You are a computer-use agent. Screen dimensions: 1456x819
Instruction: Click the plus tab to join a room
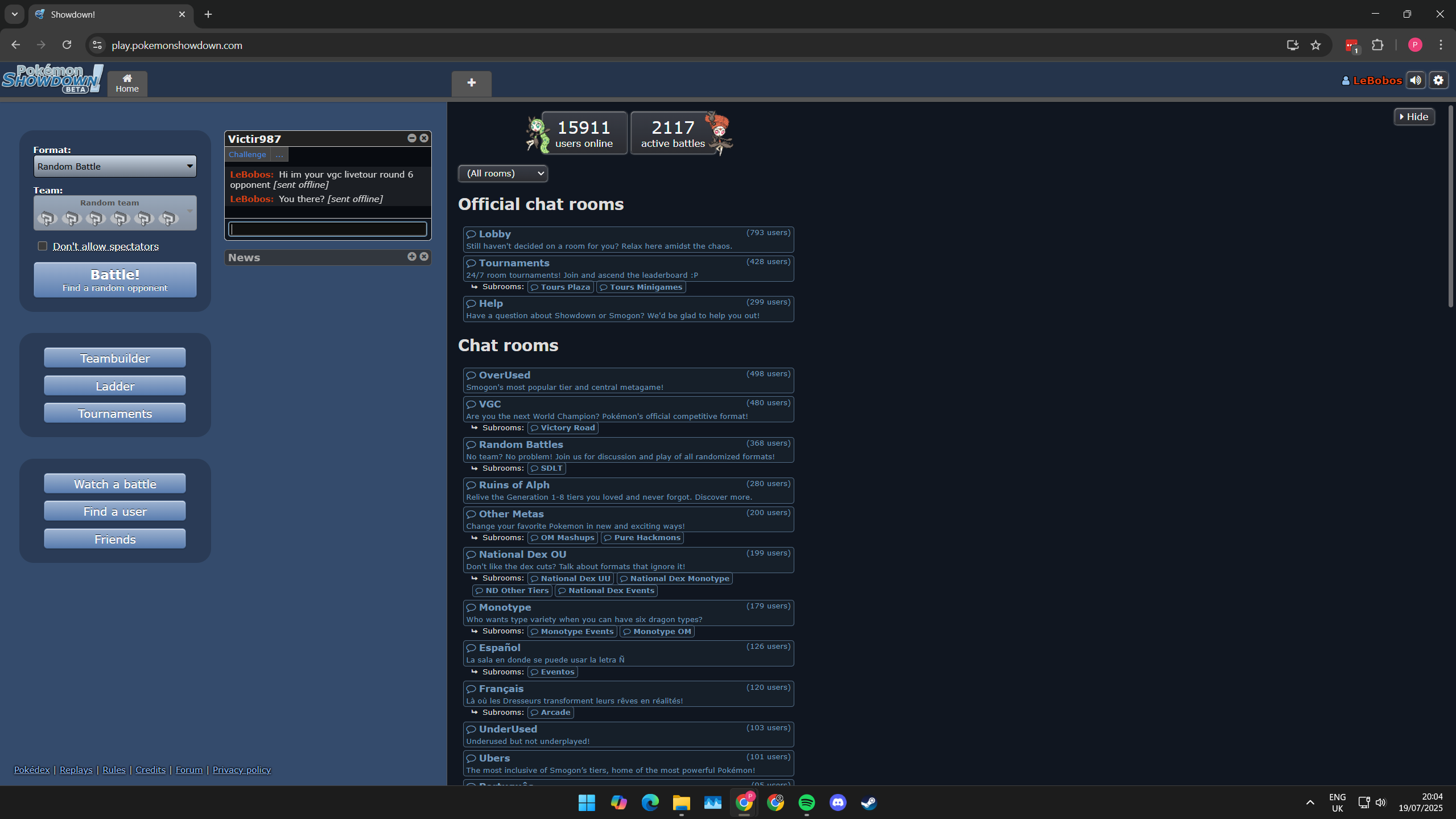coord(472,83)
